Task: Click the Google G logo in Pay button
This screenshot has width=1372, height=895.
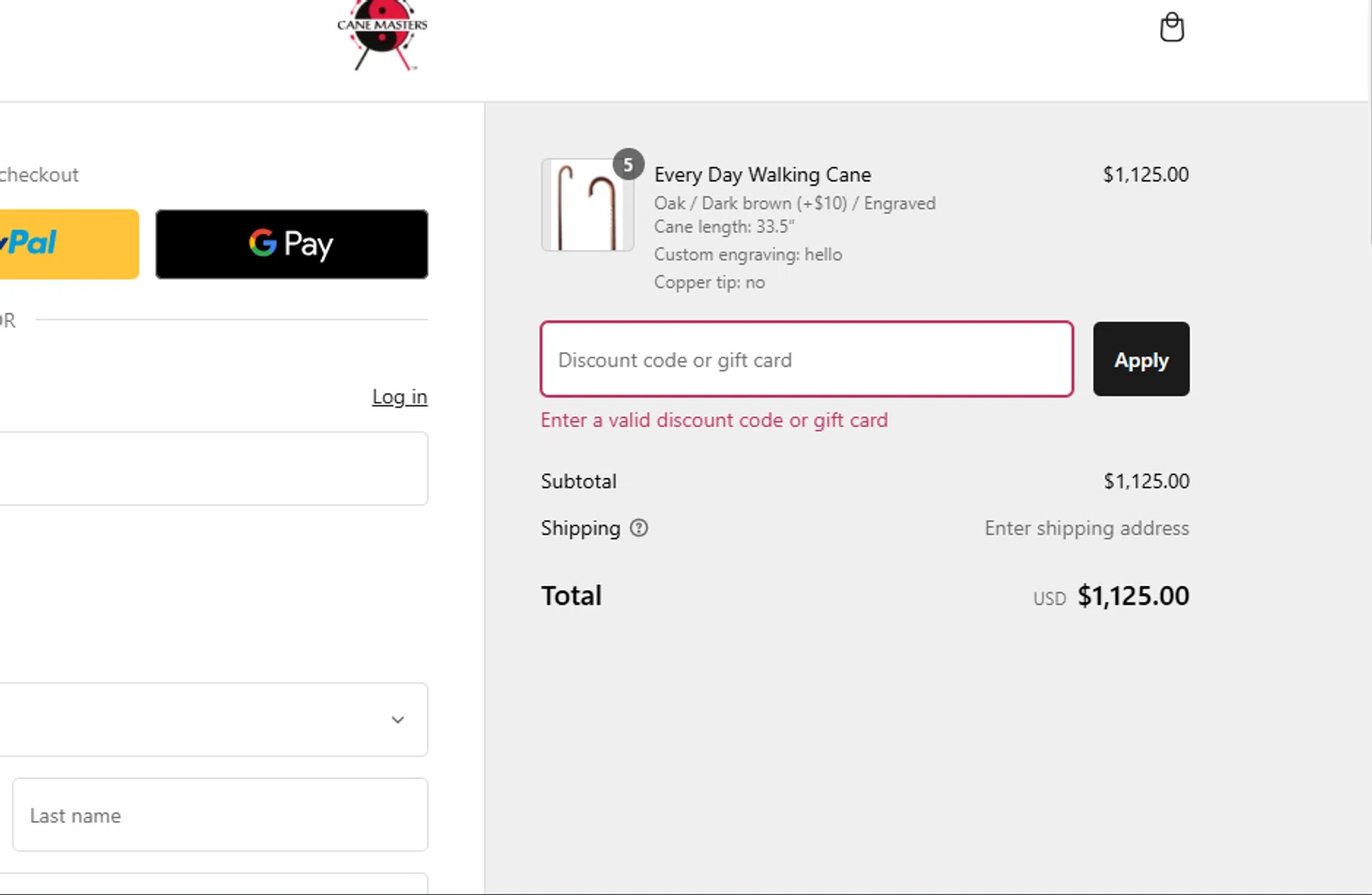Action: [263, 243]
